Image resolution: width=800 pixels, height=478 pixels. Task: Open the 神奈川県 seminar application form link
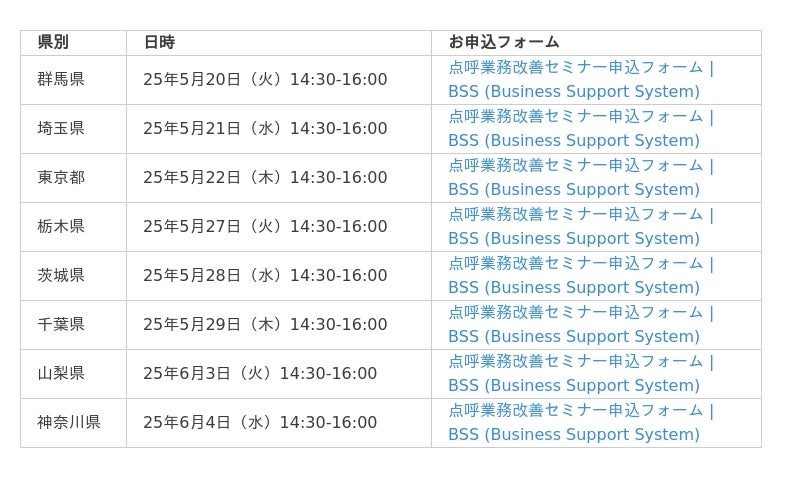coord(581,422)
